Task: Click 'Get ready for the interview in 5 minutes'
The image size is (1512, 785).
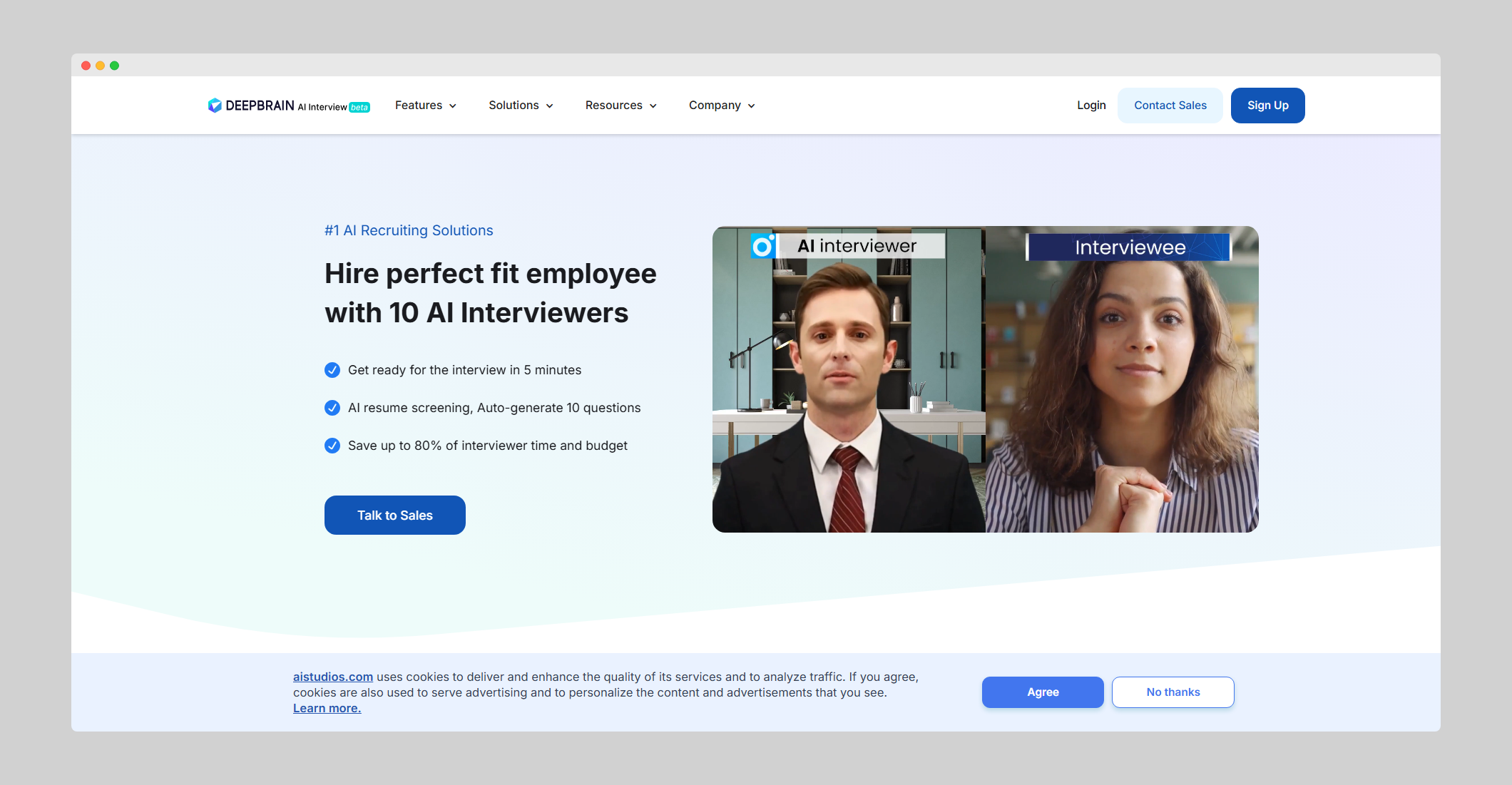Action: (x=464, y=370)
